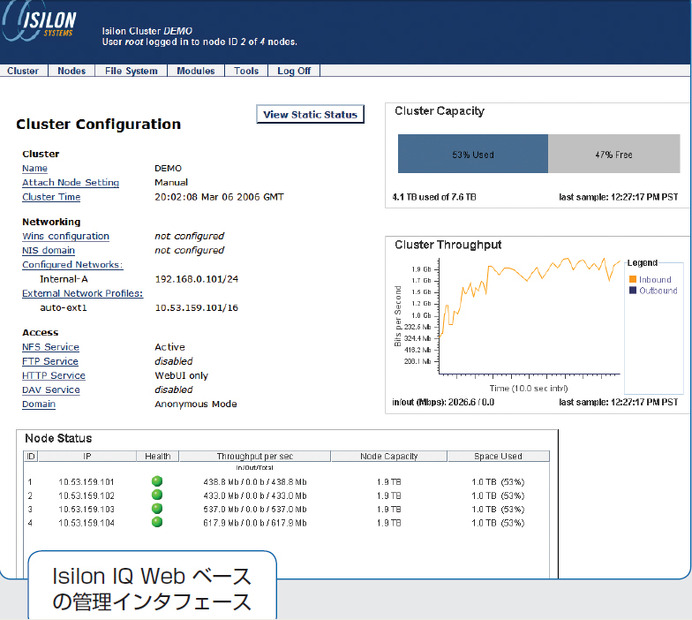Select node IP 10.53.159.104

click(x=86, y=523)
